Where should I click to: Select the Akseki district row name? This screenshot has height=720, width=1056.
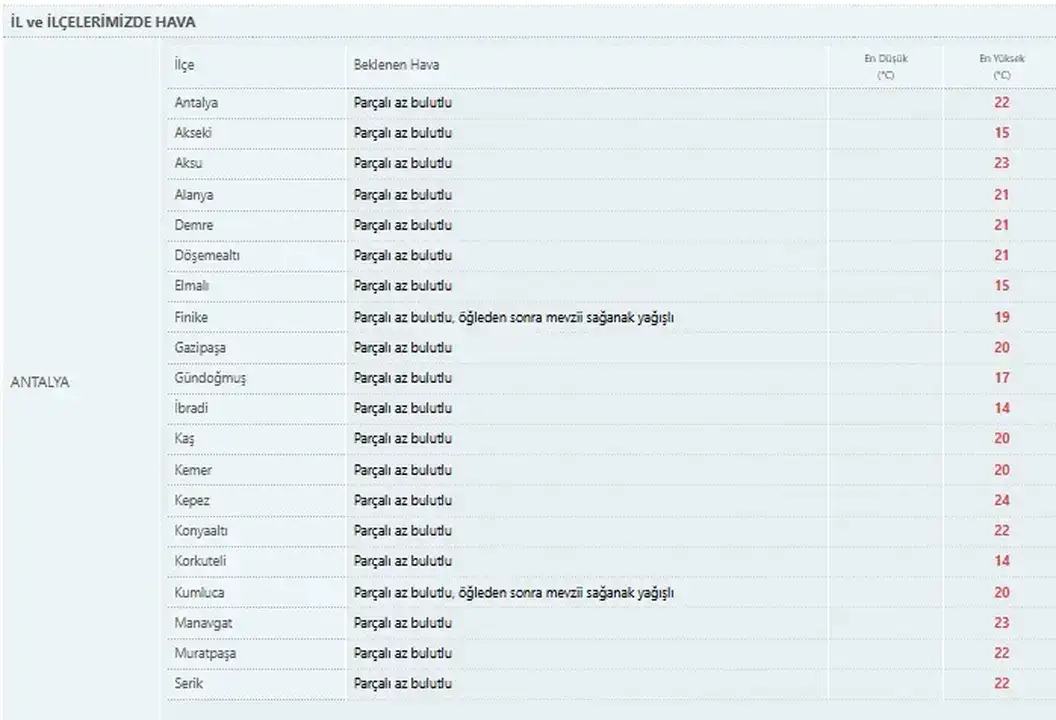click(x=193, y=133)
